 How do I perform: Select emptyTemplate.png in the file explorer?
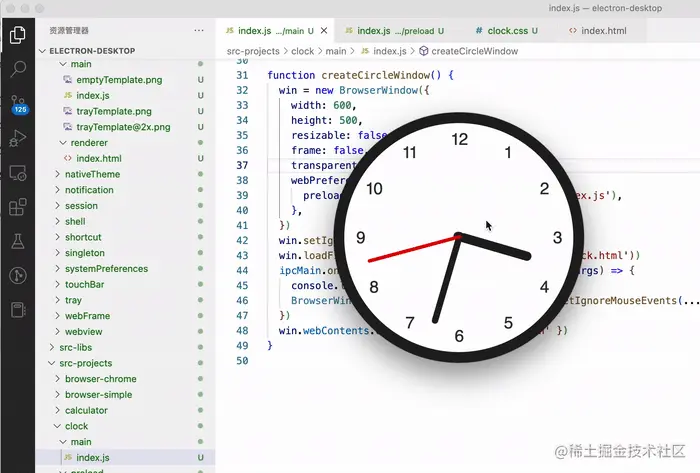click(x=118, y=79)
